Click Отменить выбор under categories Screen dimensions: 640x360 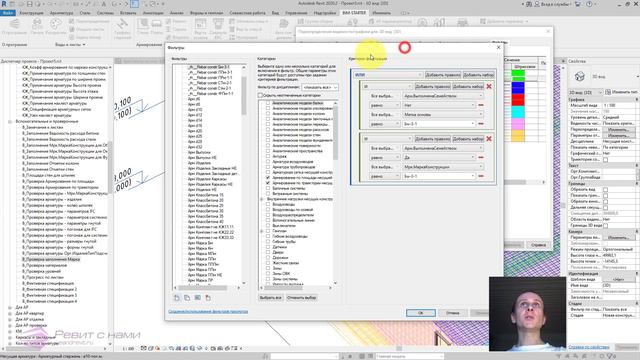(x=301, y=298)
